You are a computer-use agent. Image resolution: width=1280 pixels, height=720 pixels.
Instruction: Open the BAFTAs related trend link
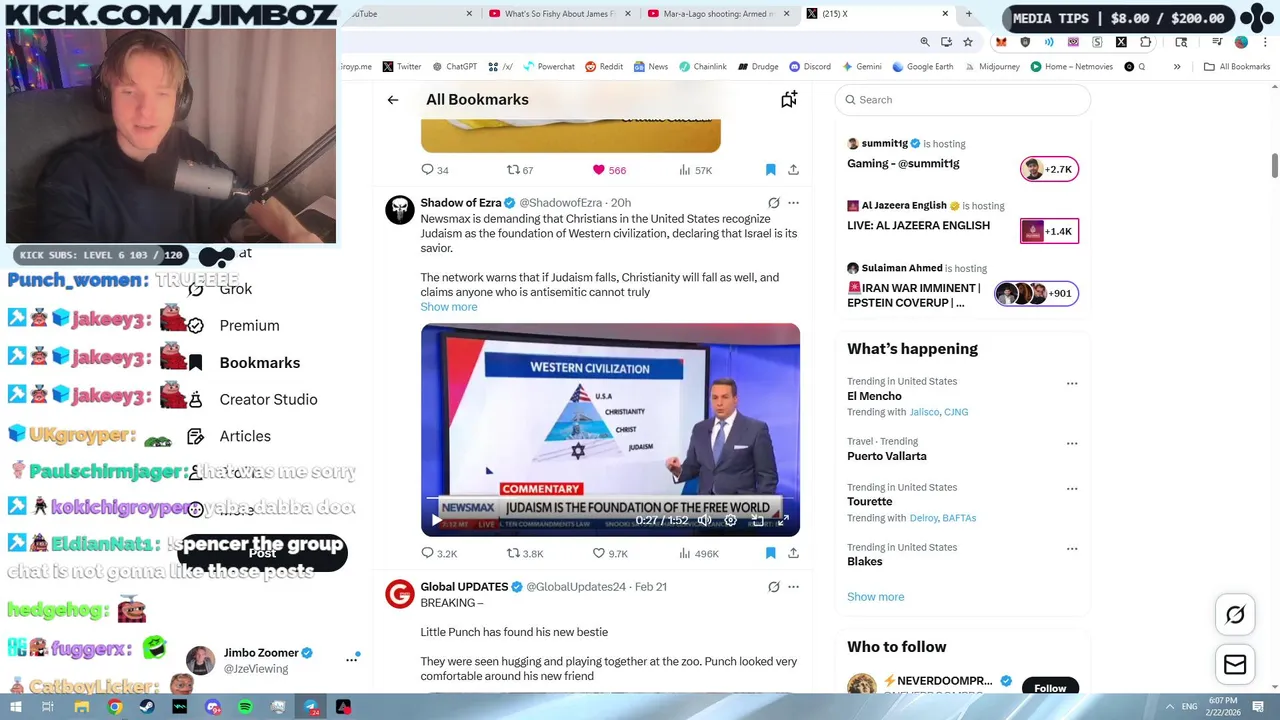tap(959, 518)
